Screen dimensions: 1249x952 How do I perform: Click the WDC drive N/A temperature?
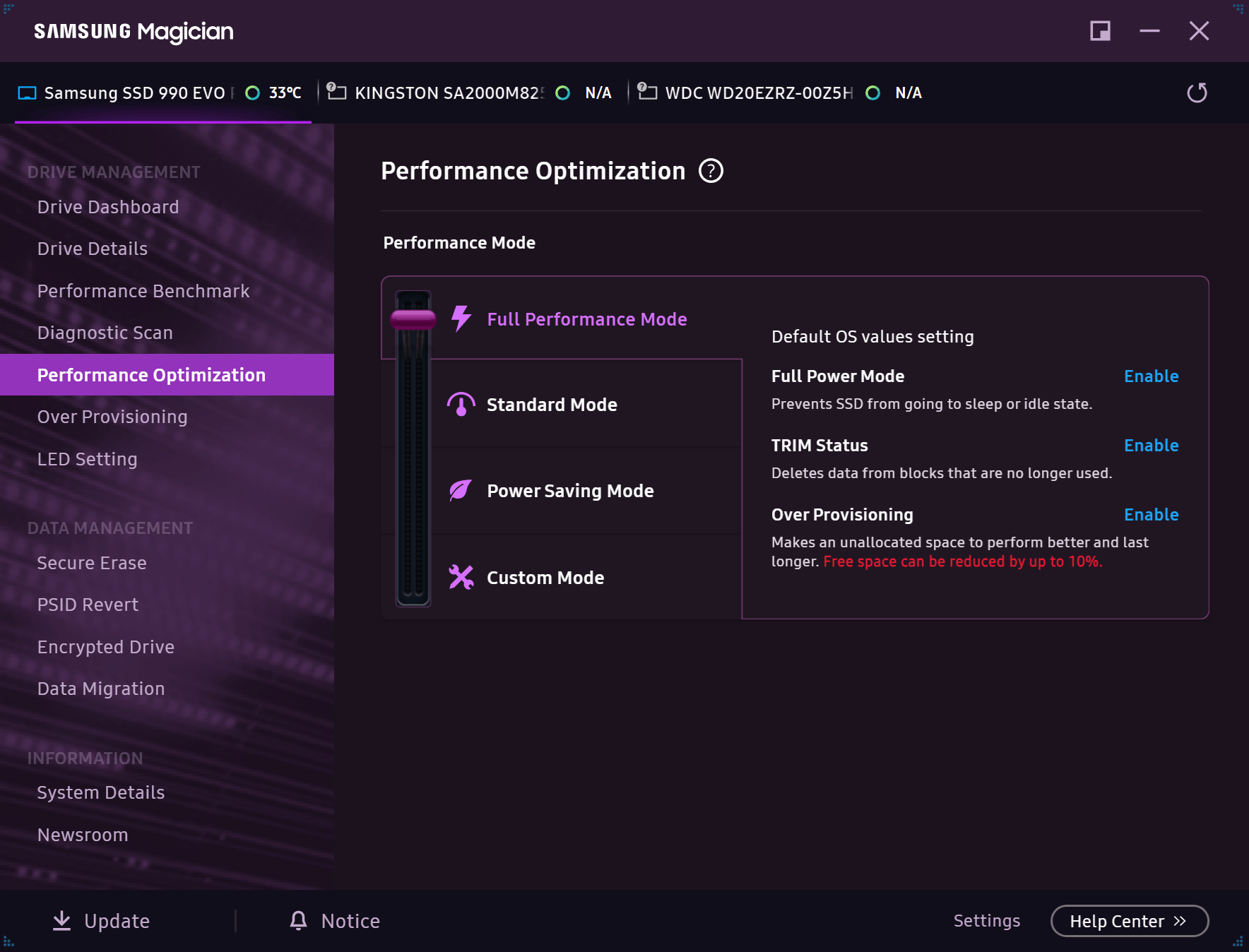(908, 93)
